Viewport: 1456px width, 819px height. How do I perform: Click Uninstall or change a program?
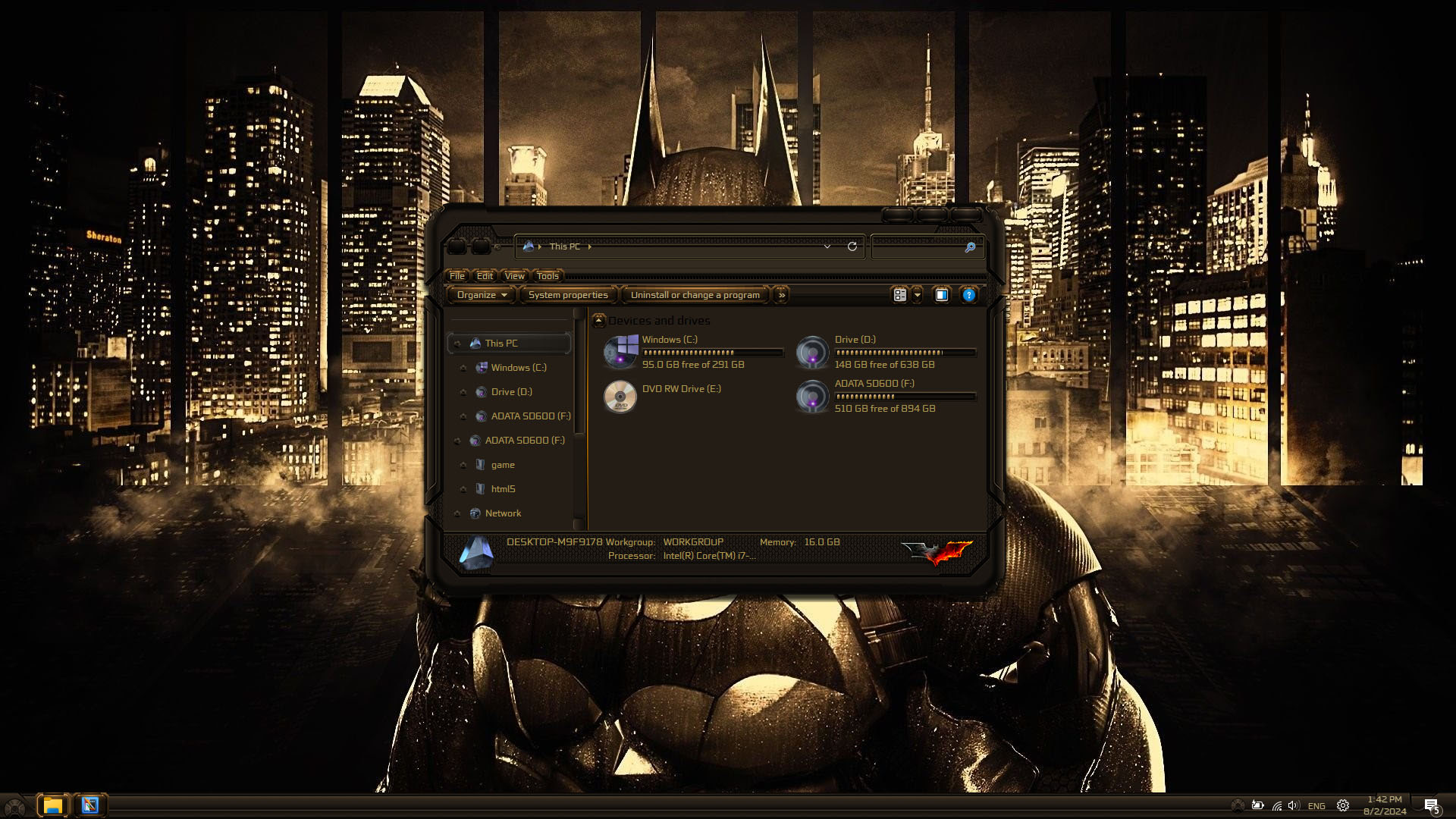click(695, 295)
